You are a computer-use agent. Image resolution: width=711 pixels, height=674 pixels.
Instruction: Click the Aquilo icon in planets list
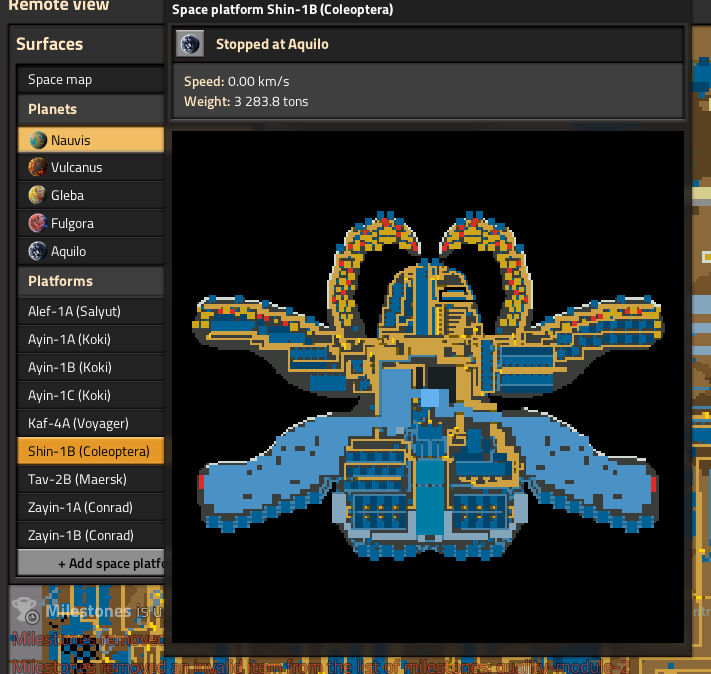(38, 251)
